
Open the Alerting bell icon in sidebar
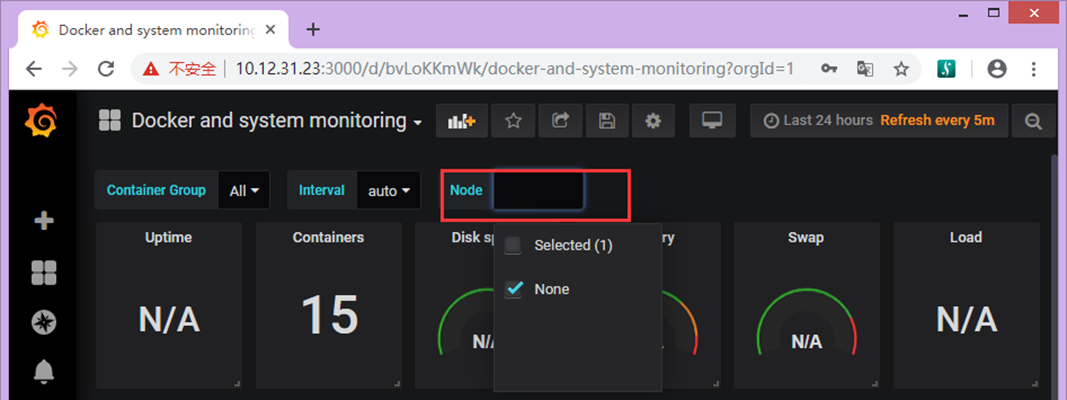[44, 371]
